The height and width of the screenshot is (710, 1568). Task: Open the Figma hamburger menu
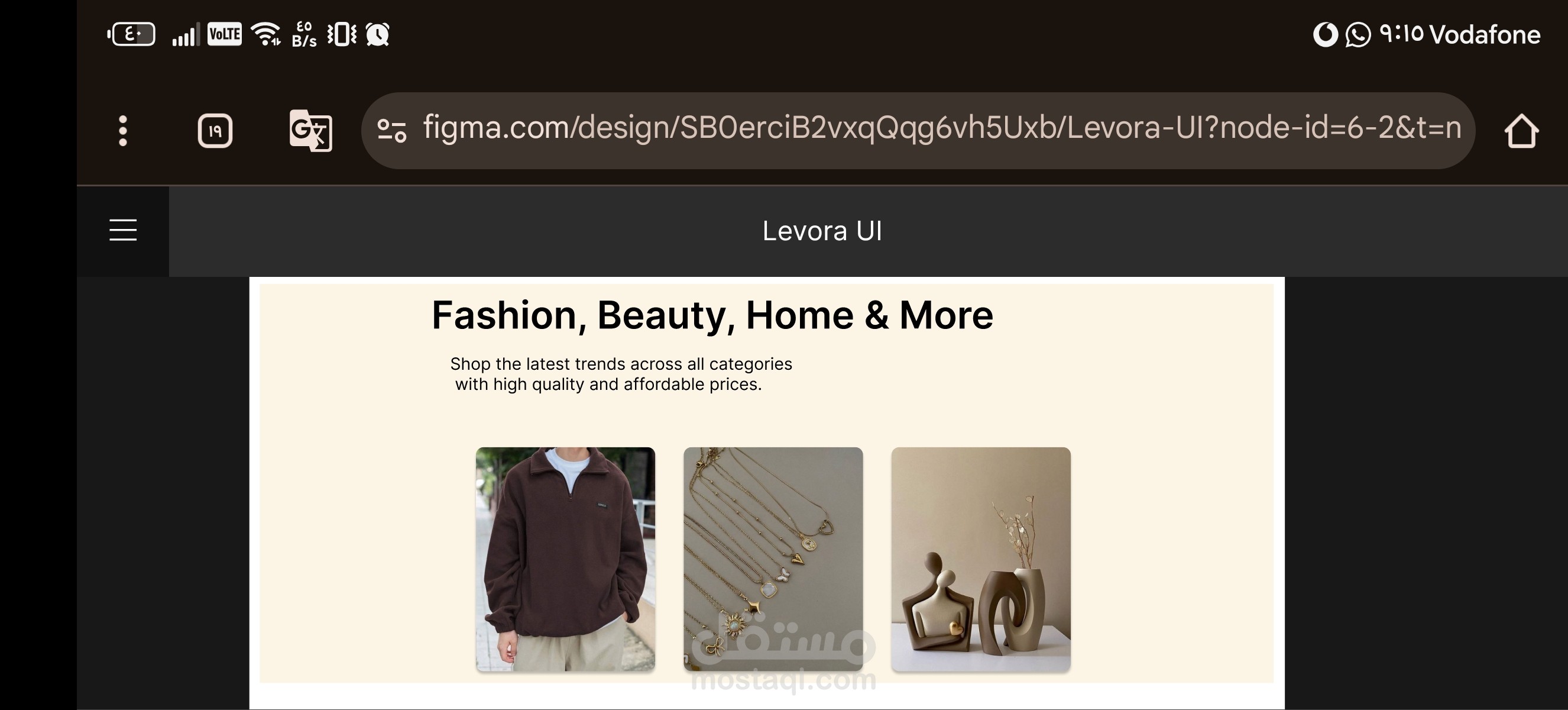[x=123, y=230]
